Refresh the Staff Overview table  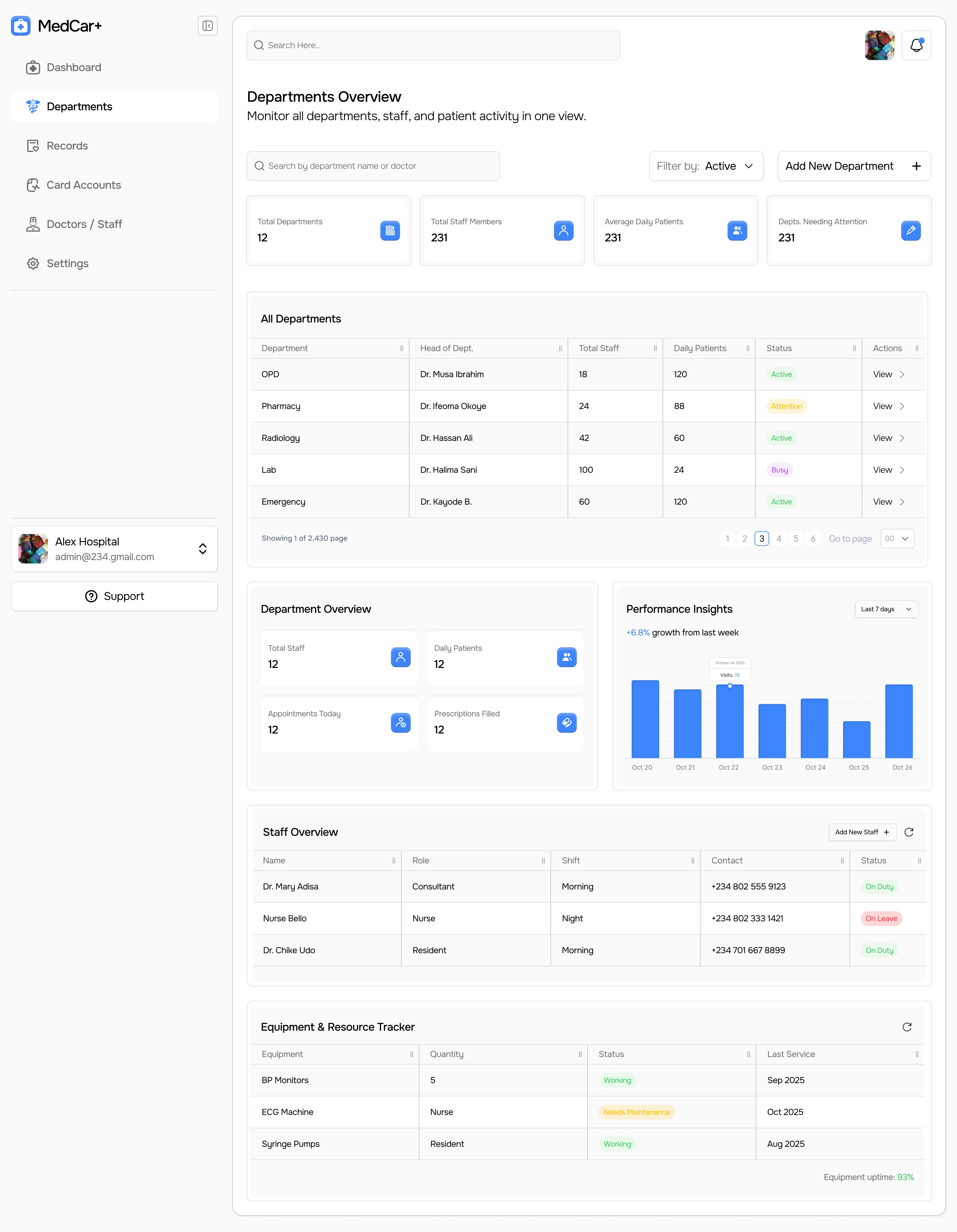(x=909, y=832)
